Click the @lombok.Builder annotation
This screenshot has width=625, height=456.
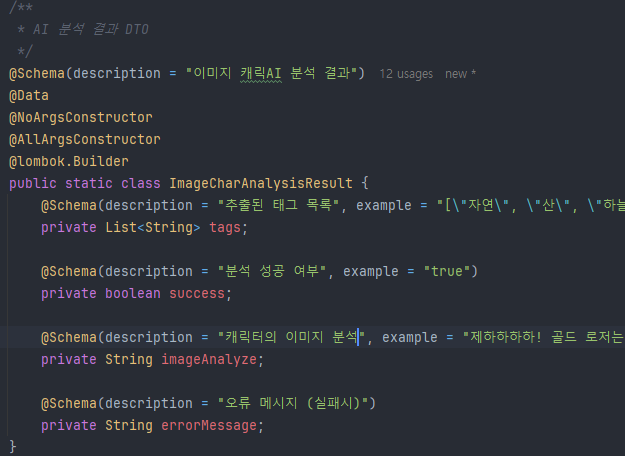(69, 162)
